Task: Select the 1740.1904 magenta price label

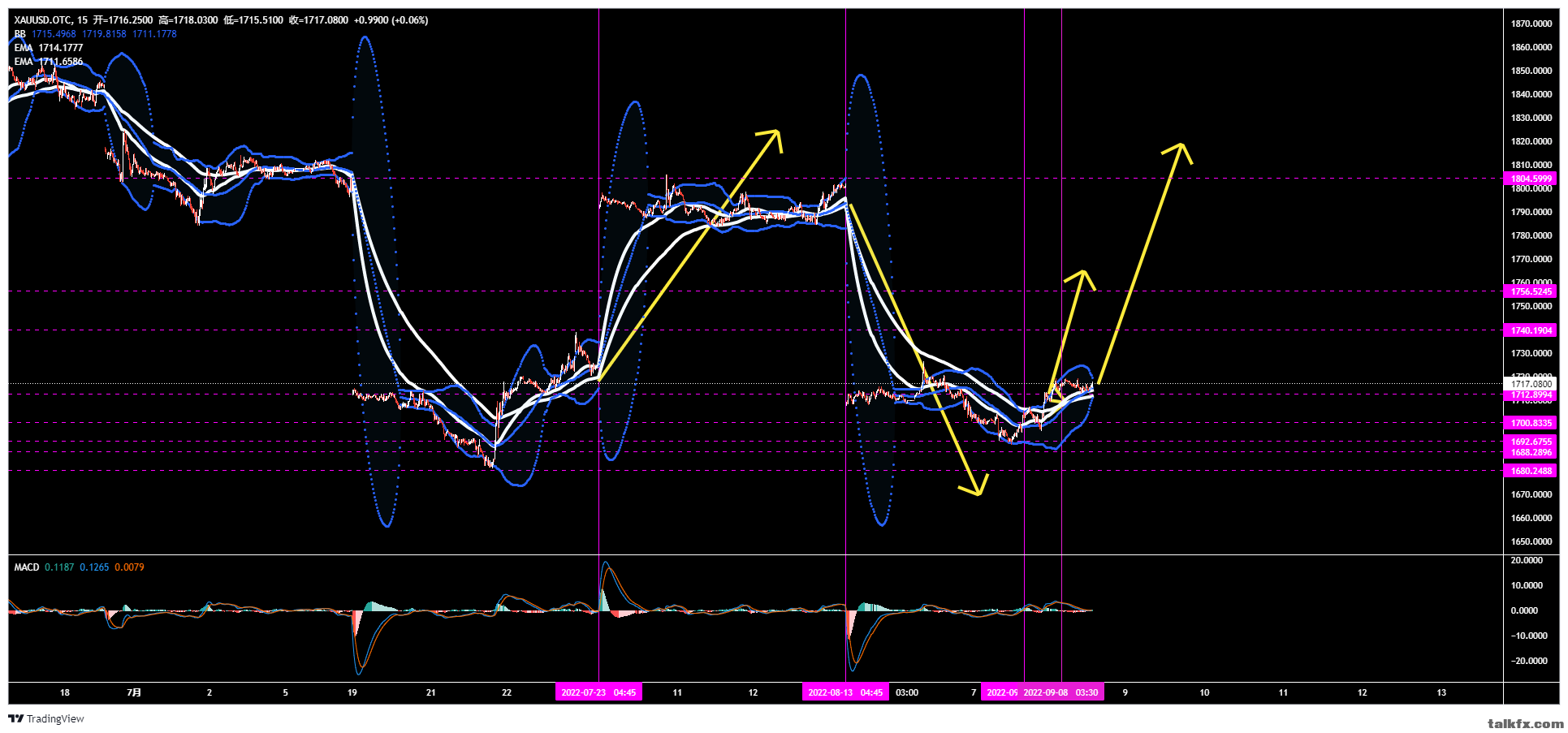Action: coord(1531,330)
